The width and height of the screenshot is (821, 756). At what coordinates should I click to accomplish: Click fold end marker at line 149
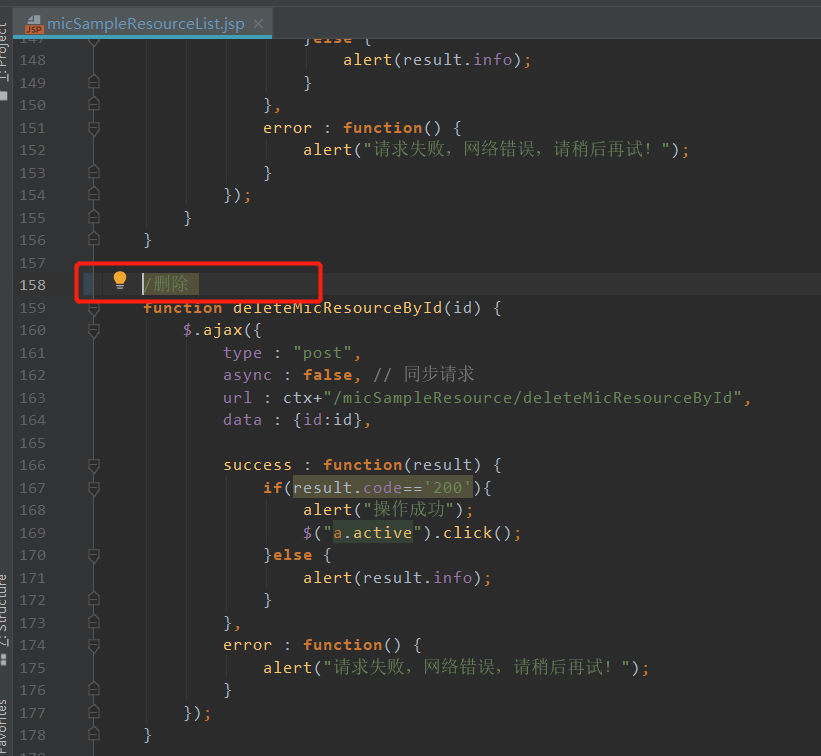[x=94, y=82]
